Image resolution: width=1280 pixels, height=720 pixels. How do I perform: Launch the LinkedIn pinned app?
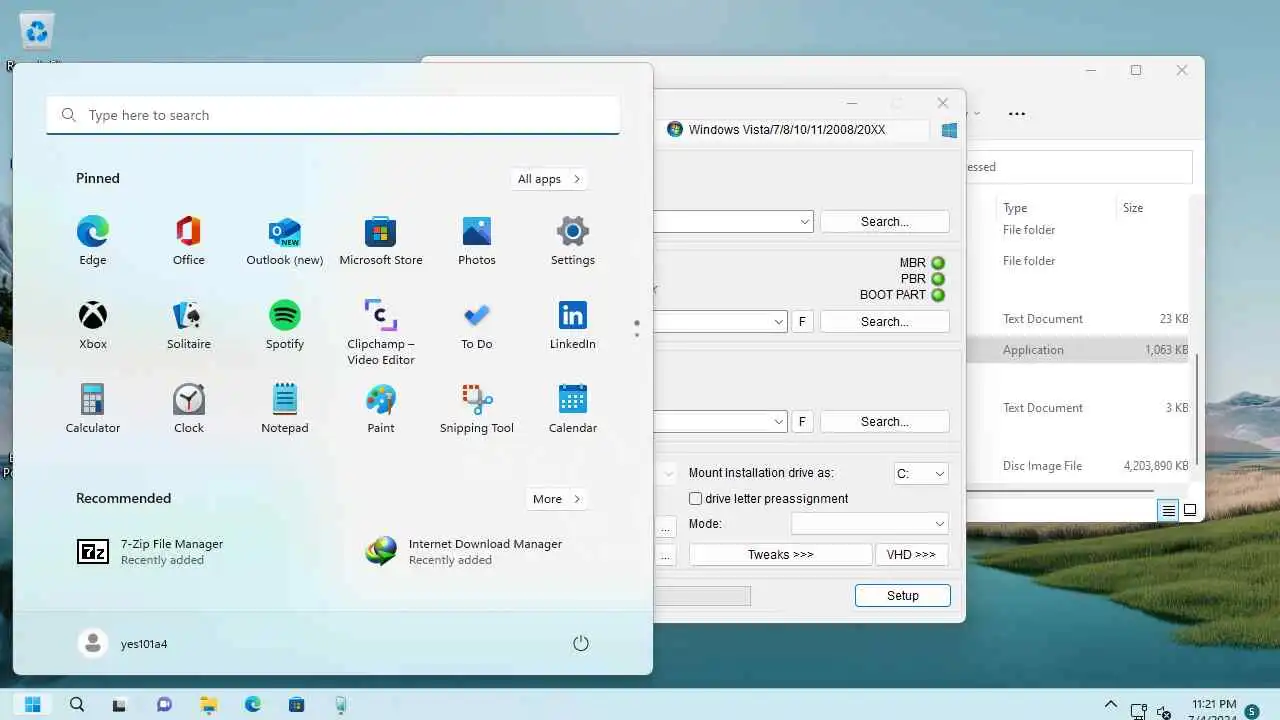573,325
